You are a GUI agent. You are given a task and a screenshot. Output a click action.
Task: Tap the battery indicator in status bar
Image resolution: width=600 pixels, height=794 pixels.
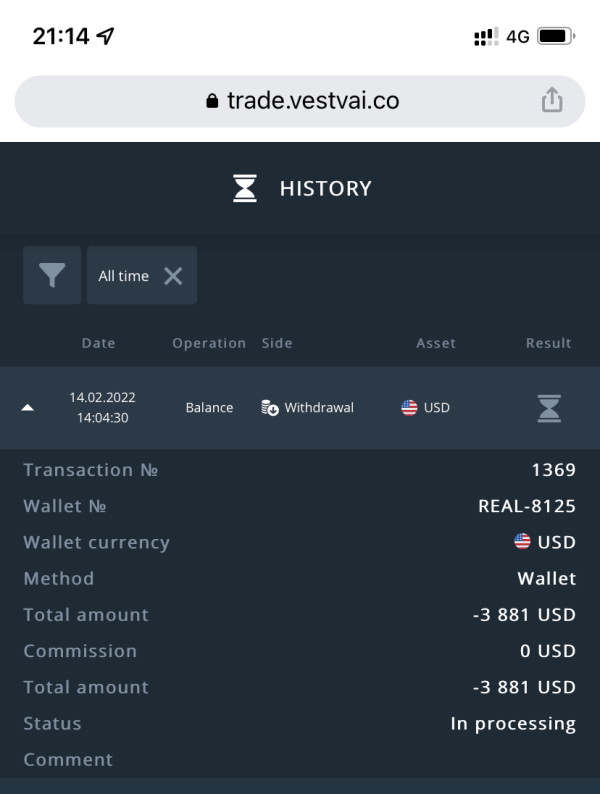[556, 36]
